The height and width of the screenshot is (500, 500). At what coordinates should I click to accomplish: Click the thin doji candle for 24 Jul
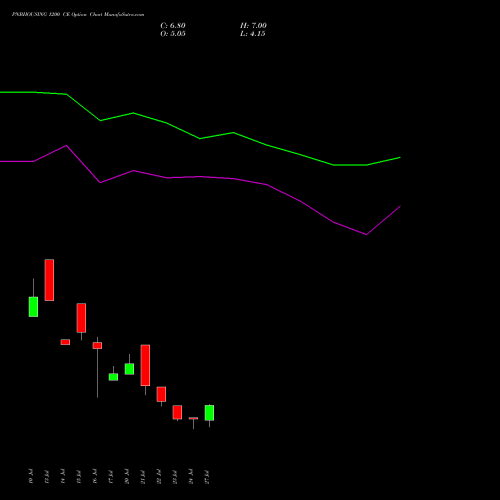(193, 418)
